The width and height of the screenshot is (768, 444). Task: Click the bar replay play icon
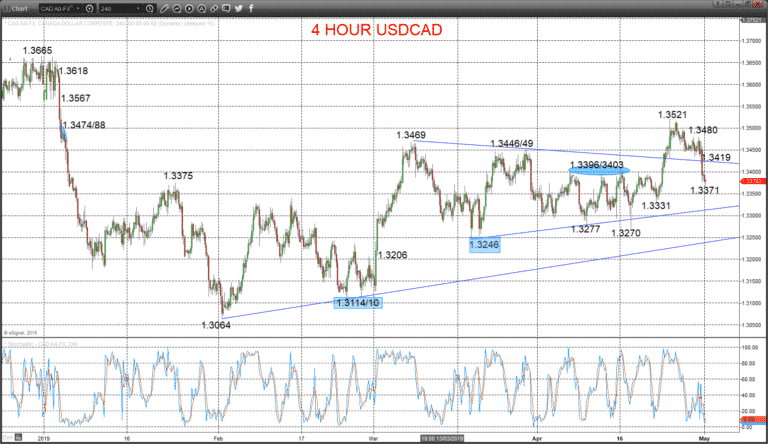(x=189, y=8)
